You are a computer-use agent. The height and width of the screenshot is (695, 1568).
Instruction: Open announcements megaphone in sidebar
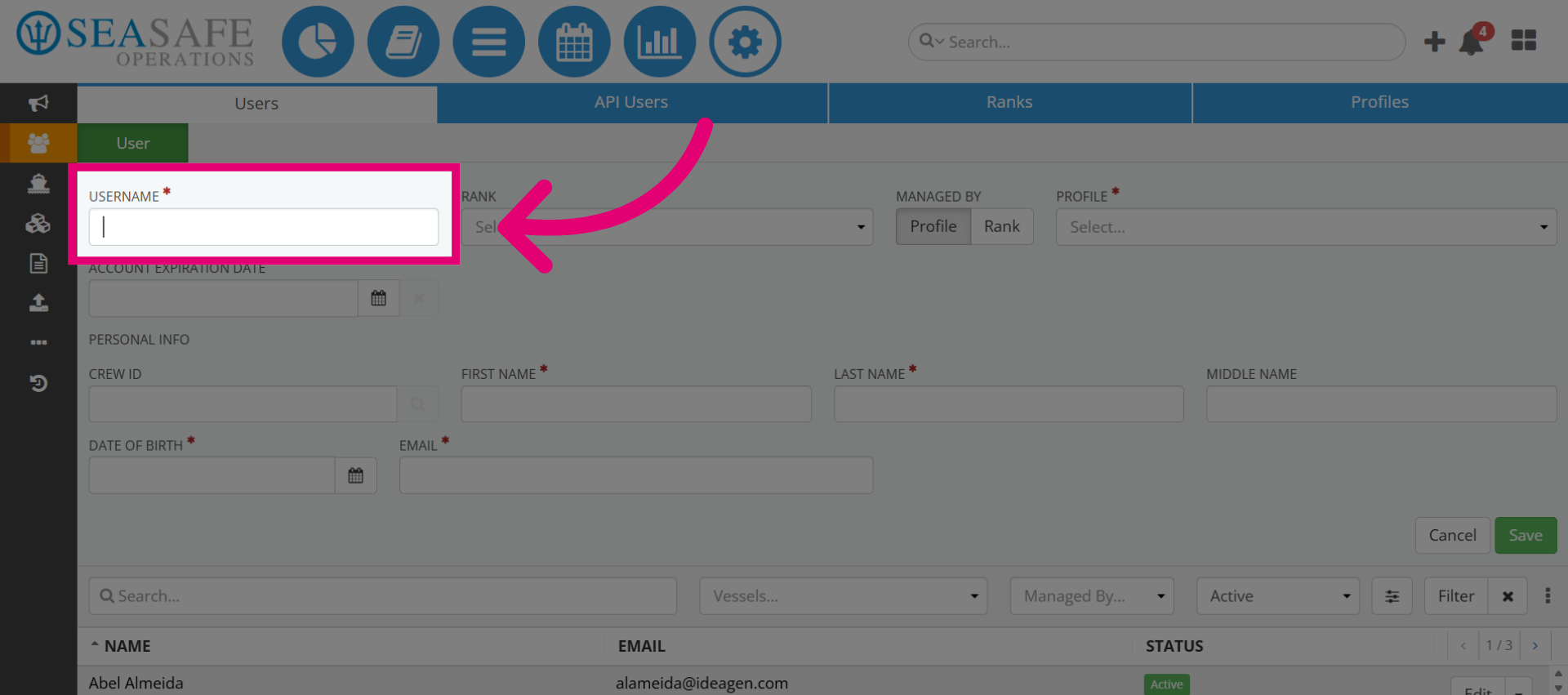point(38,103)
